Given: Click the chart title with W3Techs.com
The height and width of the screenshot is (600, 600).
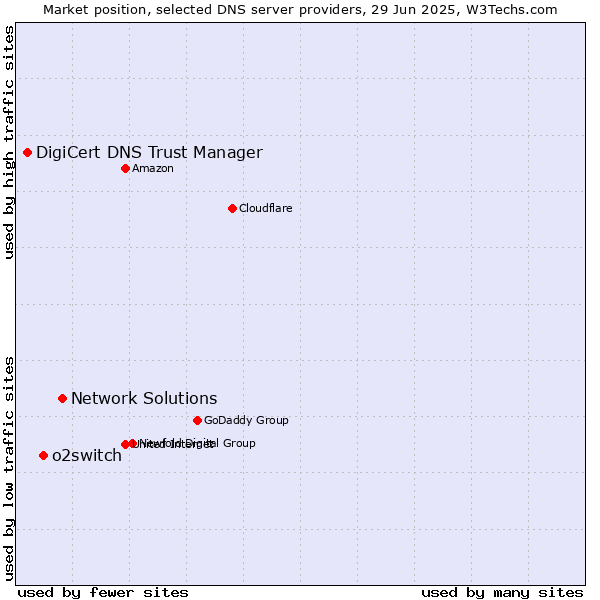Looking at the screenshot, I should coord(300,10).
